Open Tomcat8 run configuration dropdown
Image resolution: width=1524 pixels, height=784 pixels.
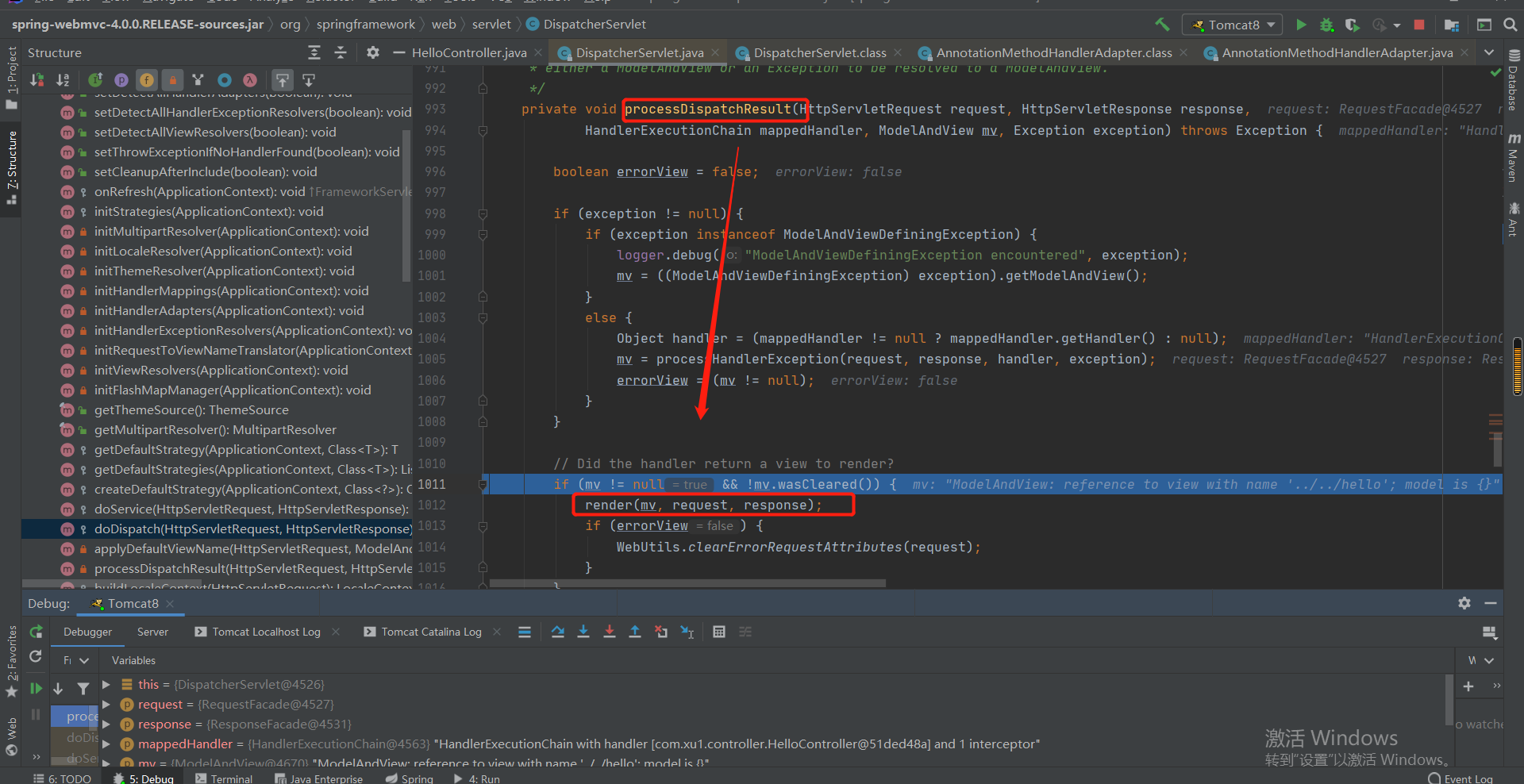pos(1233,25)
